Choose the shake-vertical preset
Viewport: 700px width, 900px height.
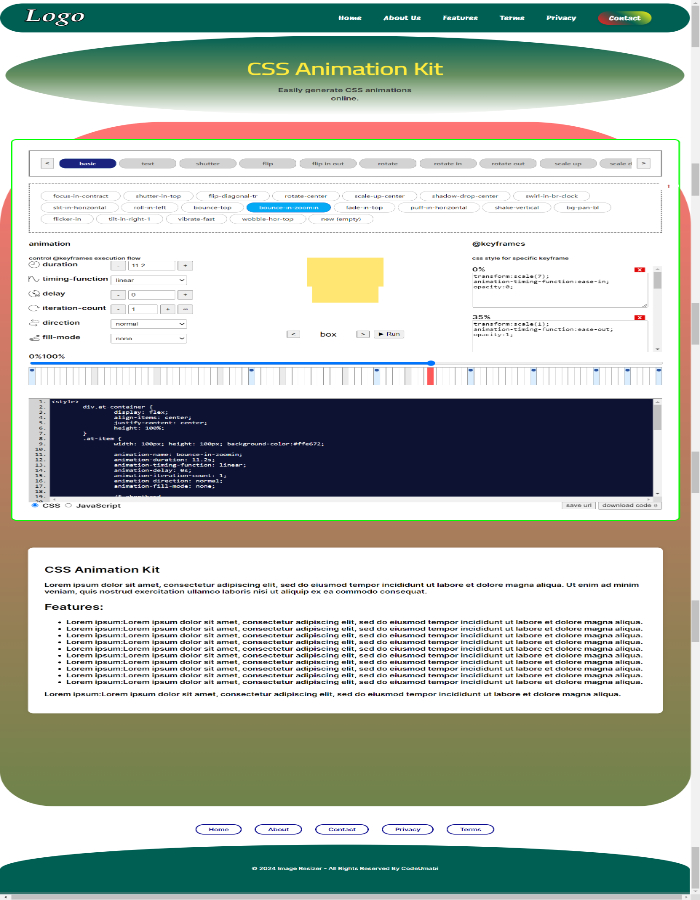pos(516,207)
